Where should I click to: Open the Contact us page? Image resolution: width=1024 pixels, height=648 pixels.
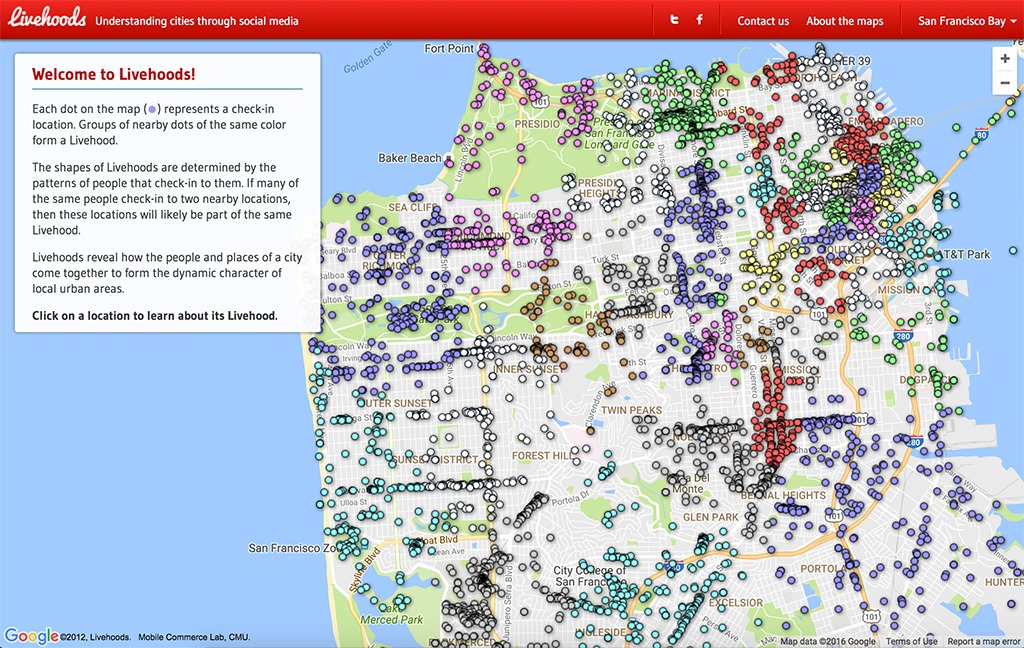763,21
